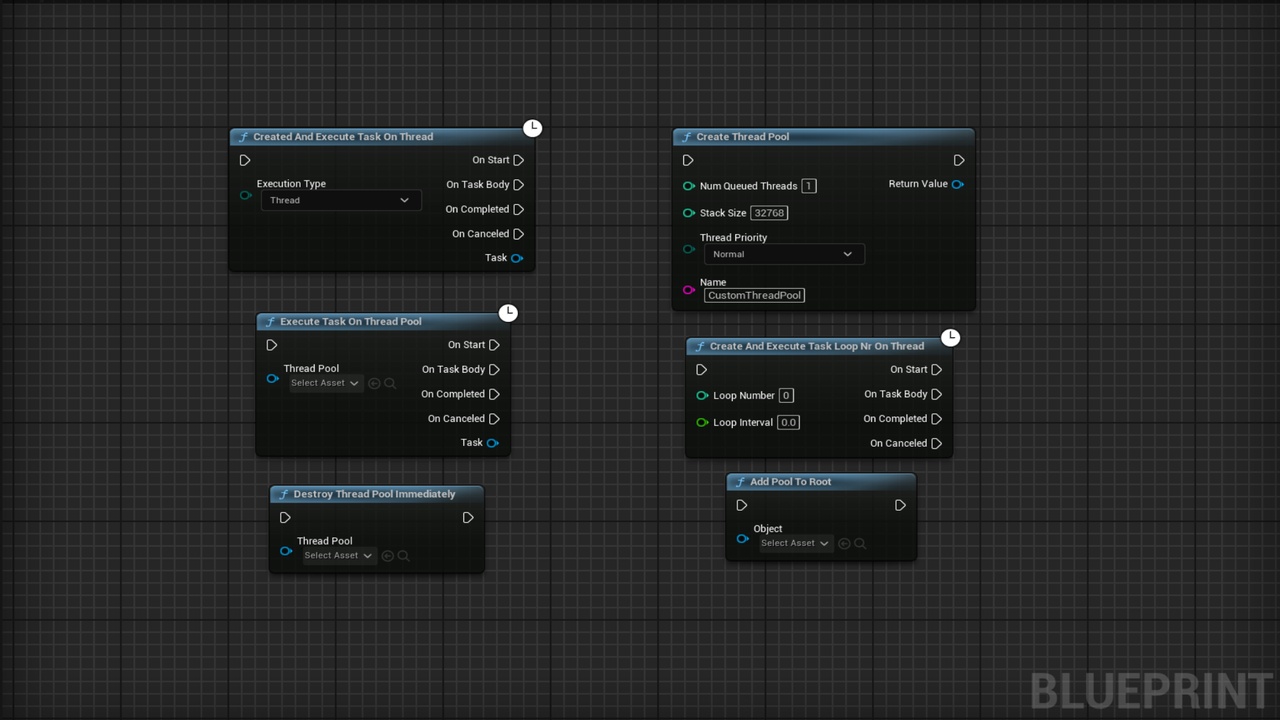Click Num Queued Threads value field

click(x=808, y=186)
